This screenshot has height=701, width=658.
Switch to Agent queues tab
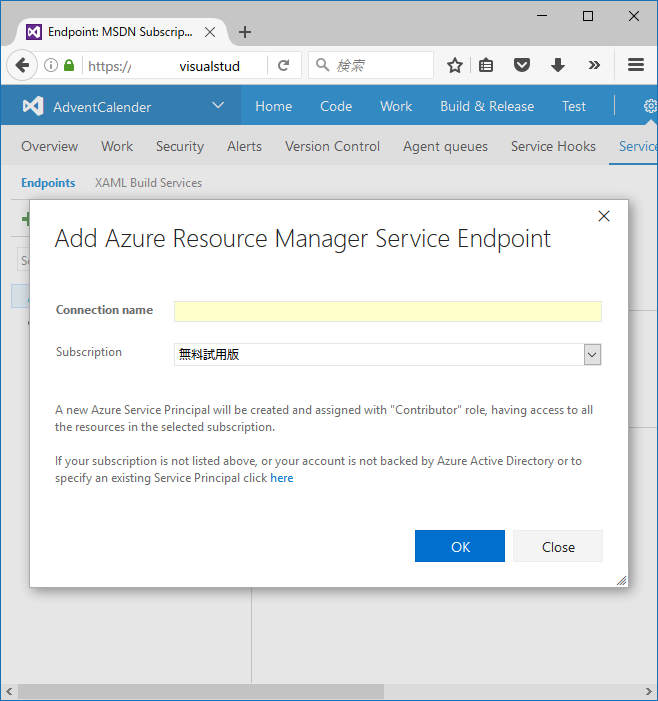(x=445, y=146)
